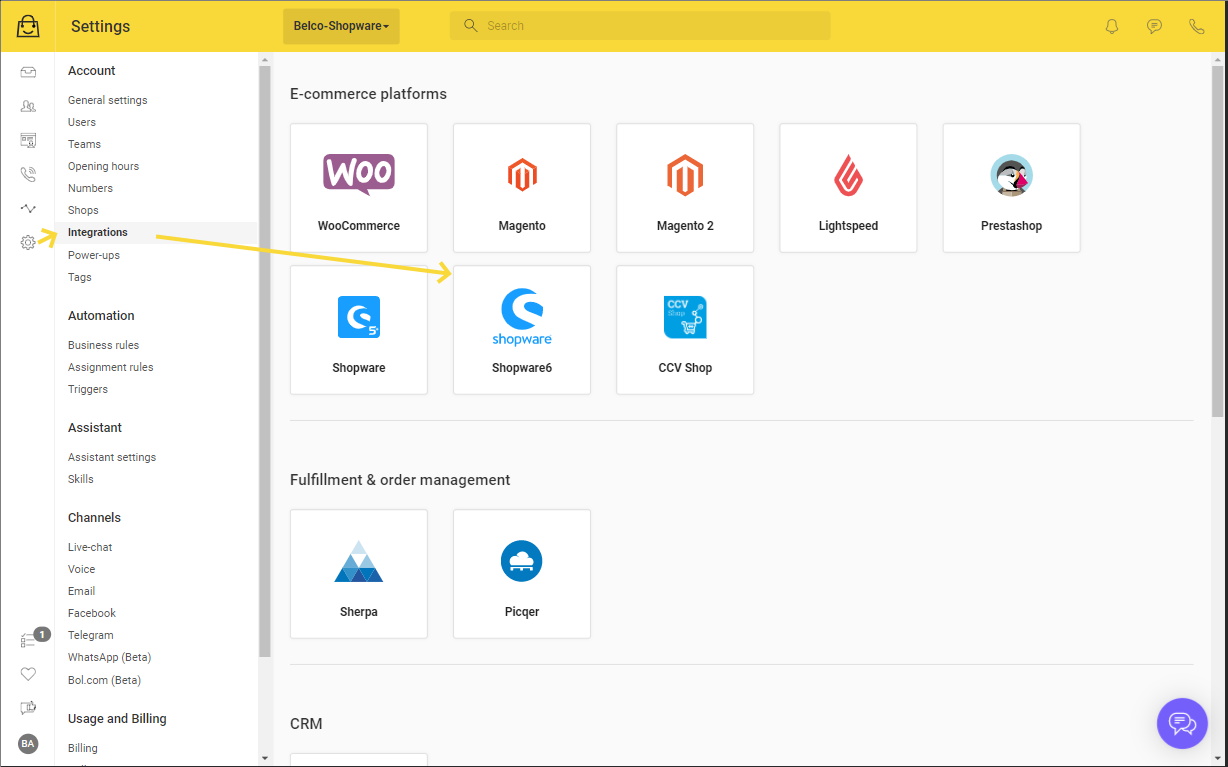Select the Magento 2 integration card
Image resolution: width=1228 pixels, height=767 pixels.
(685, 188)
